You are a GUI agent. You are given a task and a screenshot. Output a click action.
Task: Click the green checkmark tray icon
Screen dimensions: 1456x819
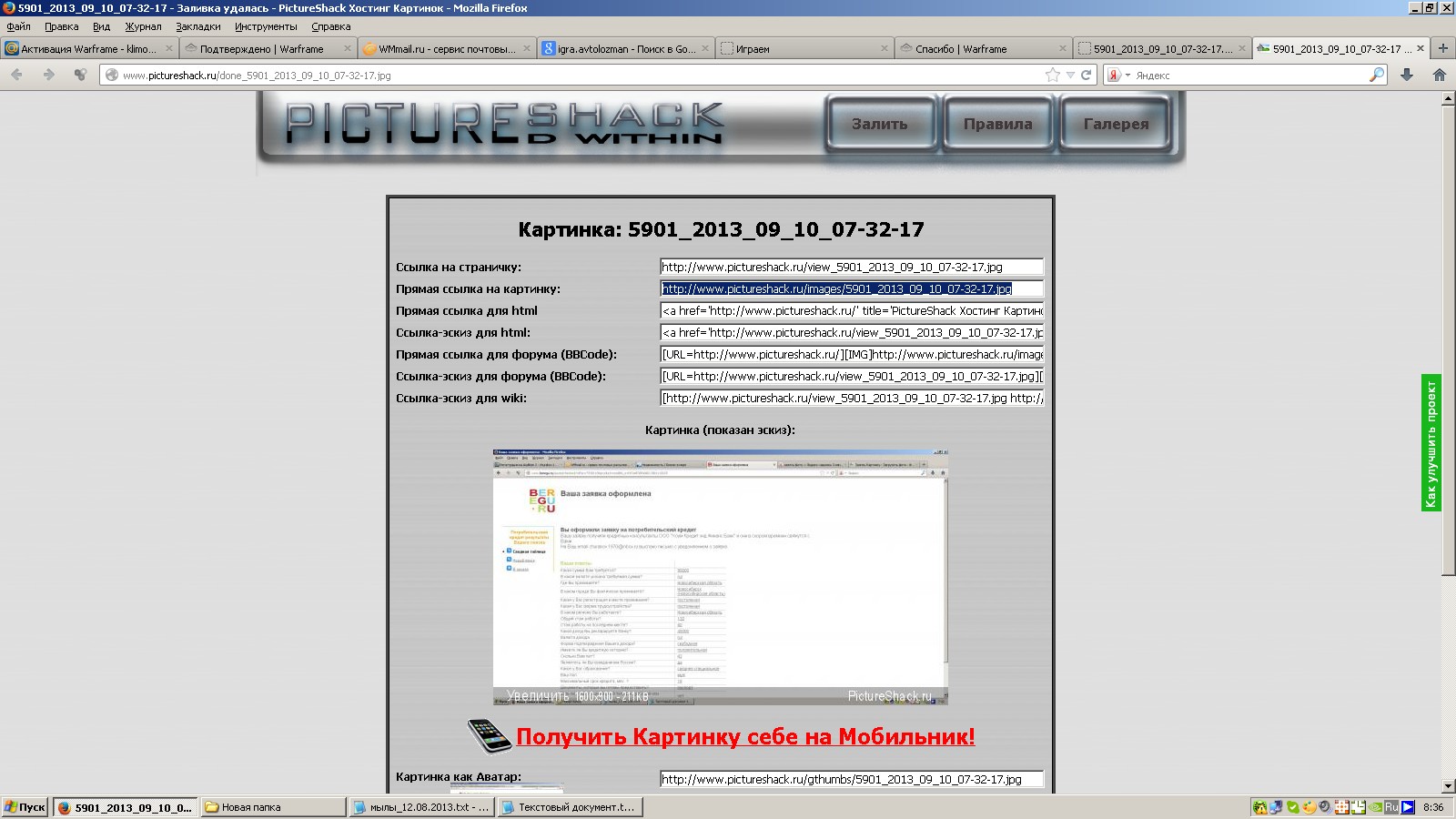click(x=1292, y=807)
